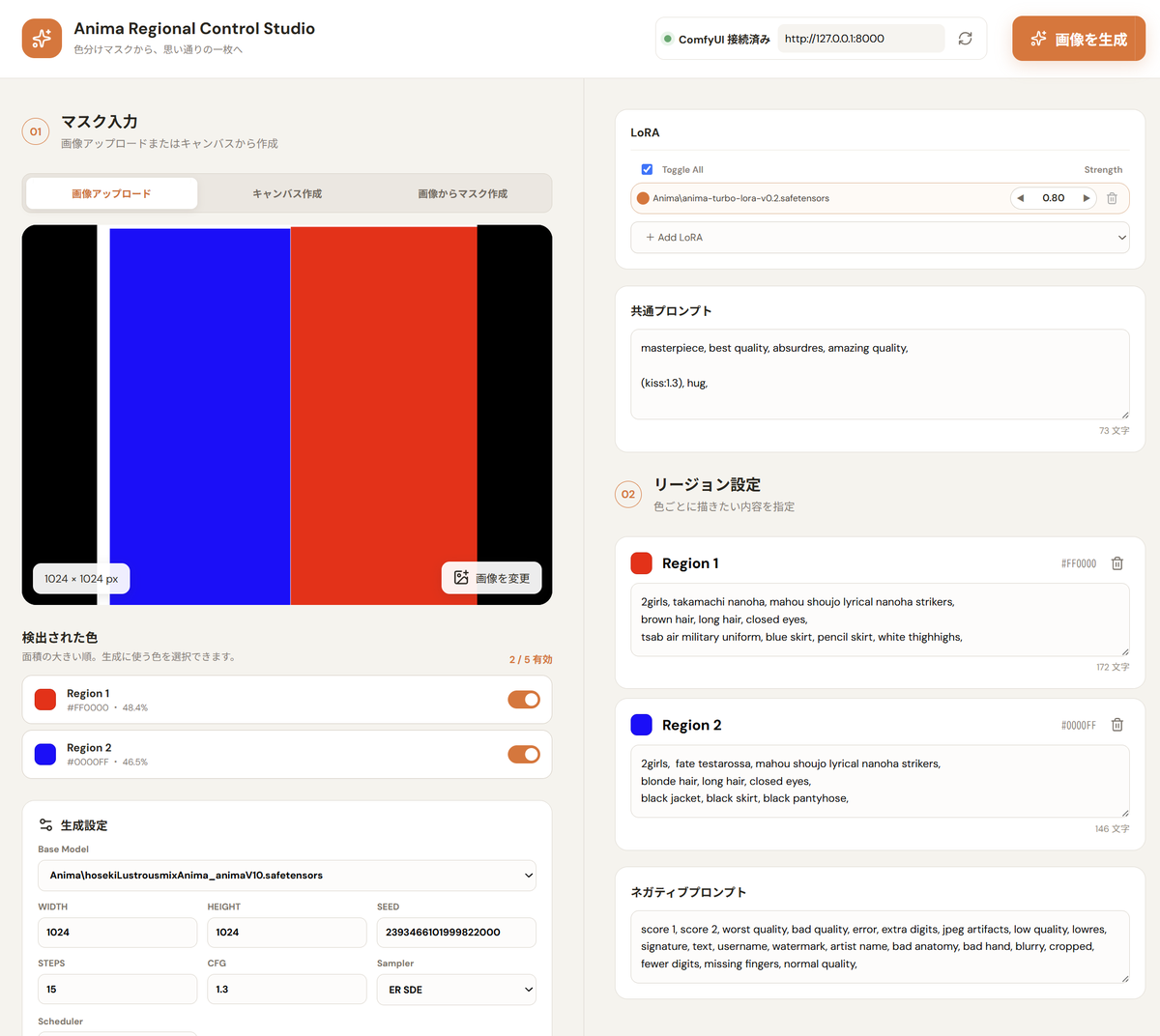The height and width of the screenshot is (1036, 1160).
Task: Refresh the ComfyUI connection
Action: [x=965, y=39]
